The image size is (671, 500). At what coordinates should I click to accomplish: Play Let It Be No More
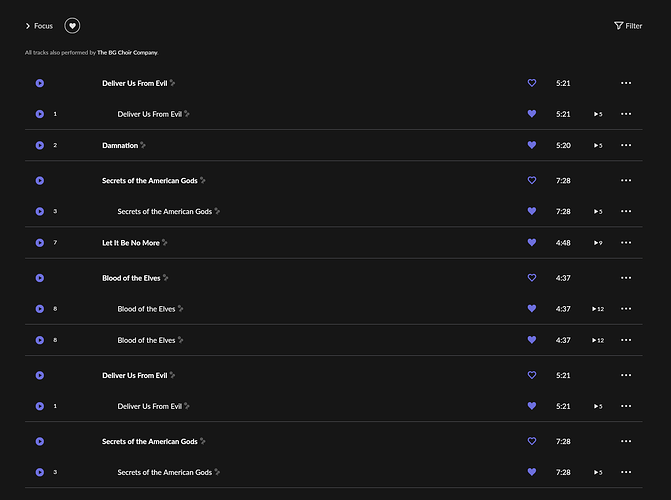(x=40, y=242)
